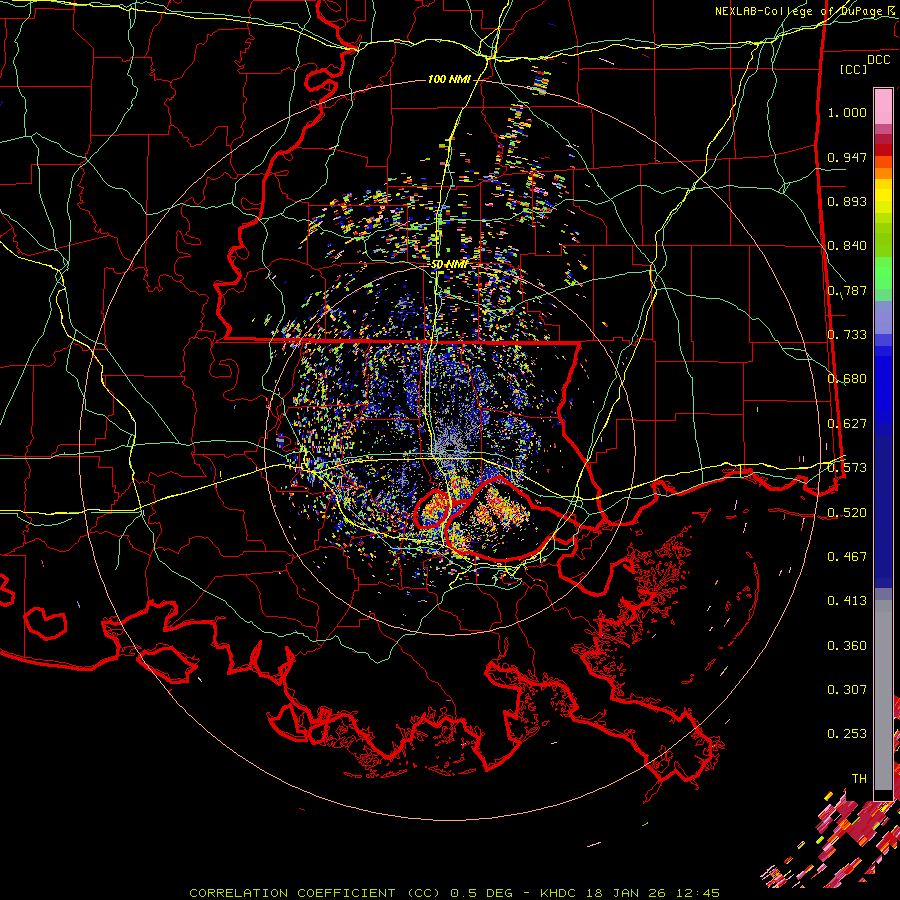Viewport: 900px width, 900px height.
Task: Select the 0.253 scale value
Action: pyautogui.click(x=847, y=734)
